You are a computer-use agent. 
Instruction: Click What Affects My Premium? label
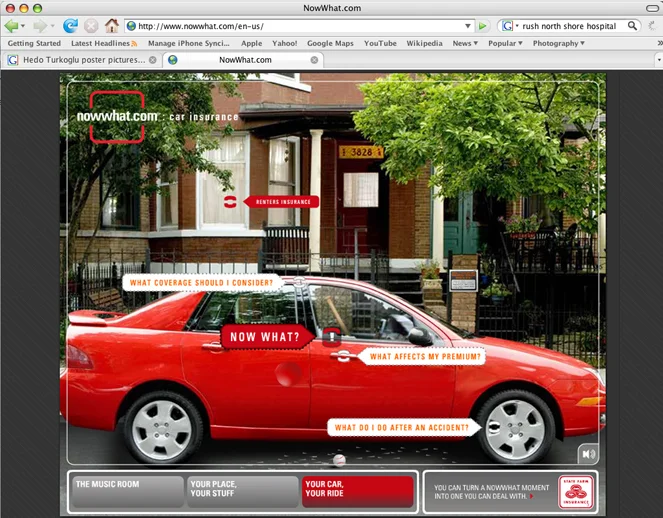coord(423,356)
